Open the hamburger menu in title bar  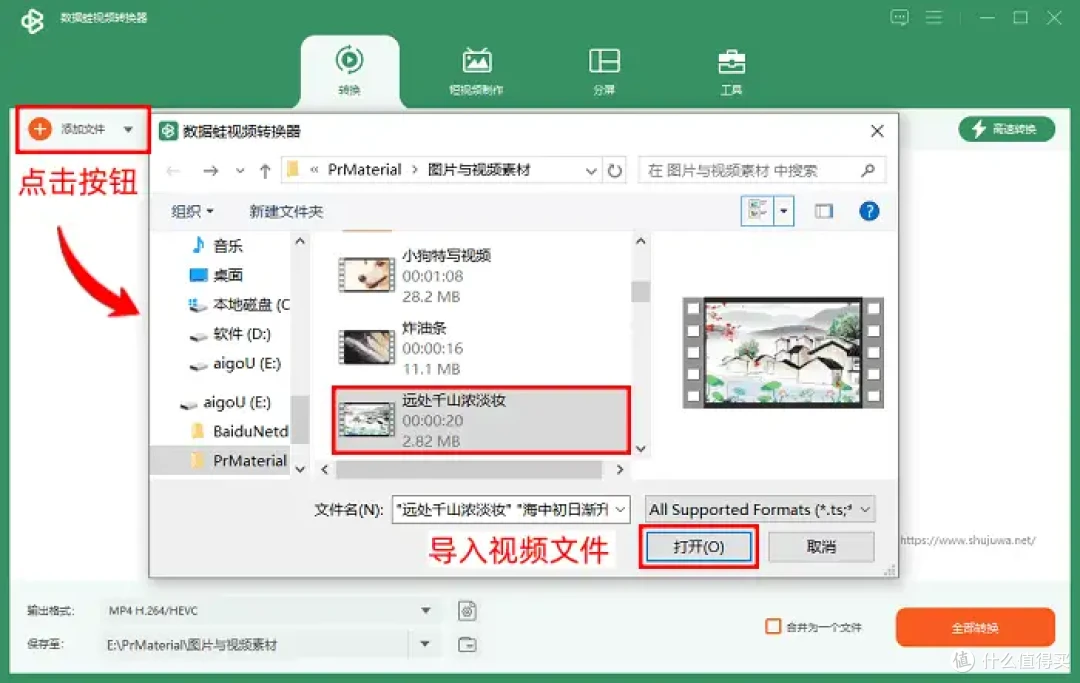[x=934, y=17]
